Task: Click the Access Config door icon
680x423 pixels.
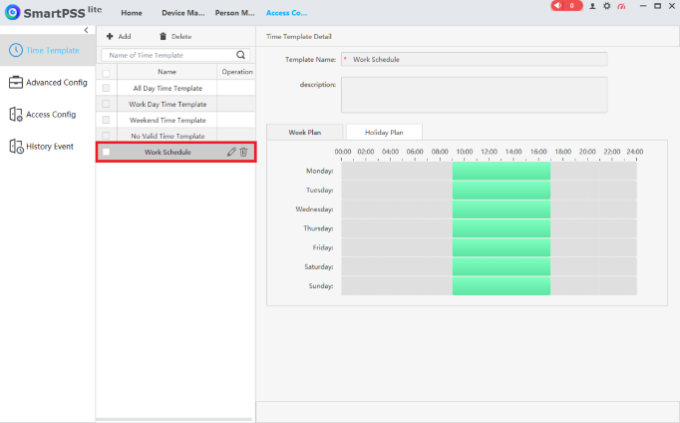Action: (x=16, y=114)
